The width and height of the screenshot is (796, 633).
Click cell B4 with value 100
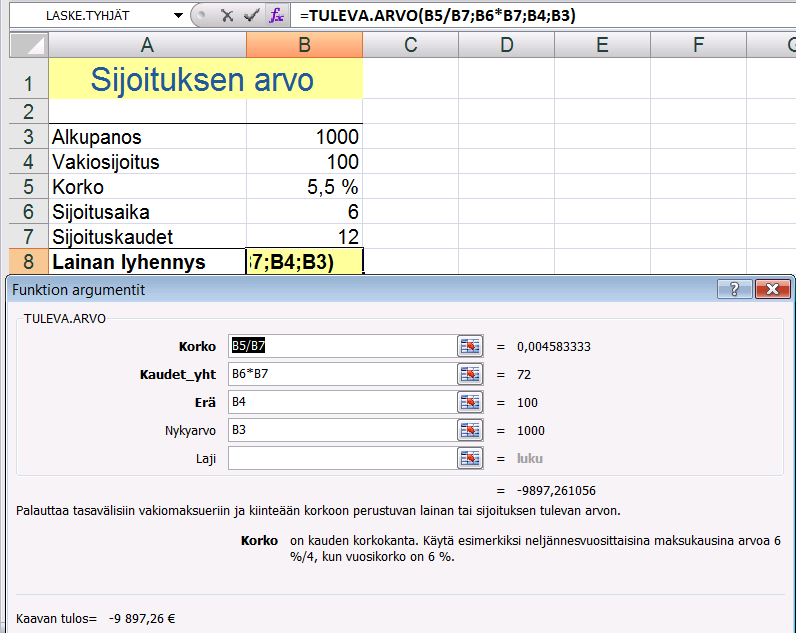[305, 161]
